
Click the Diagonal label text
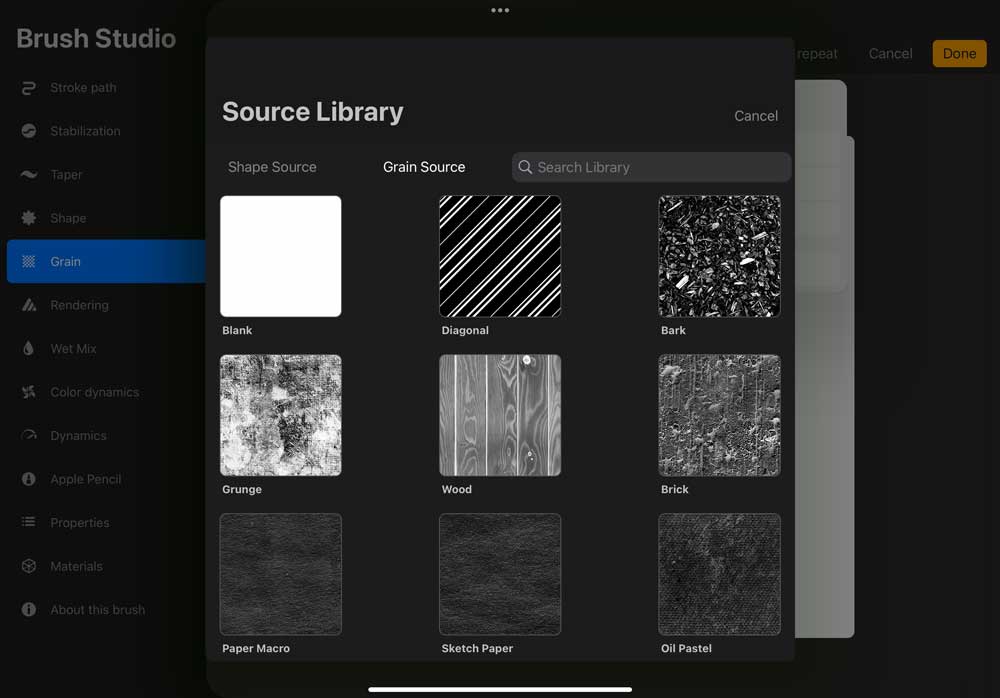click(465, 330)
